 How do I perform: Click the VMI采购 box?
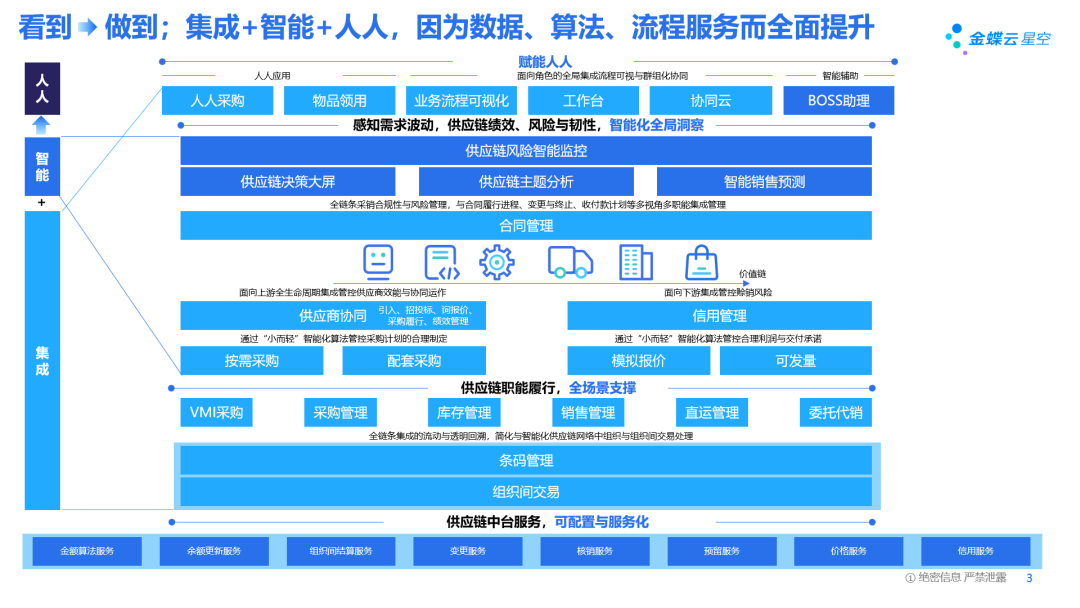point(216,412)
